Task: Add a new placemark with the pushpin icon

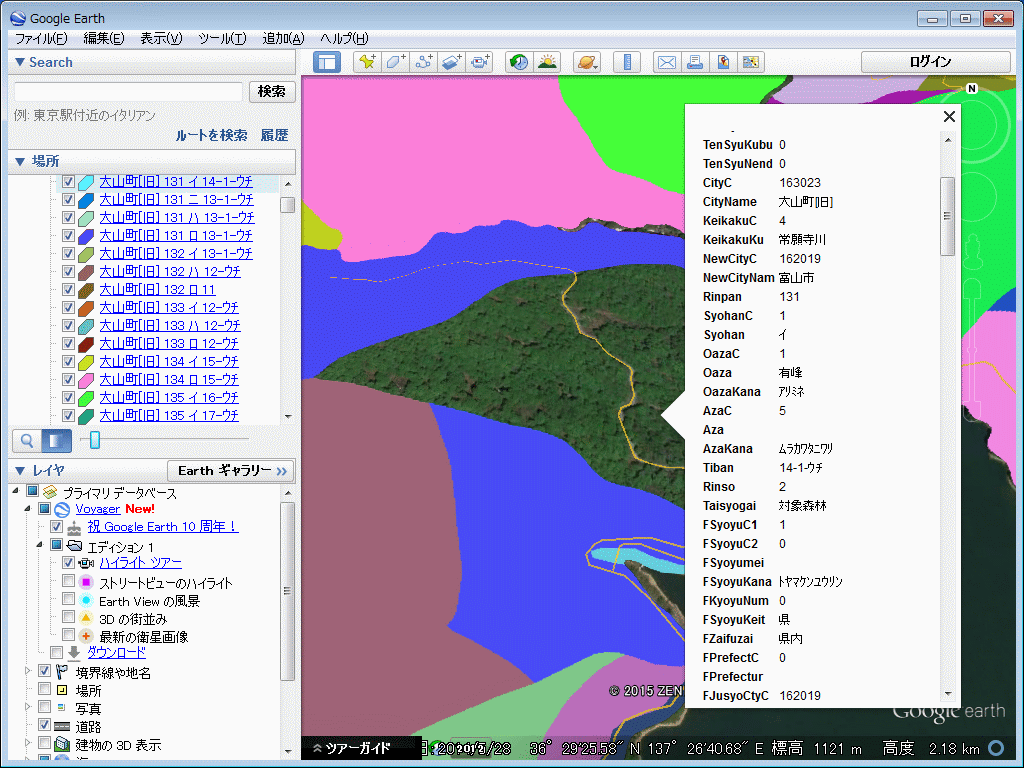Action: click(368, 62)
